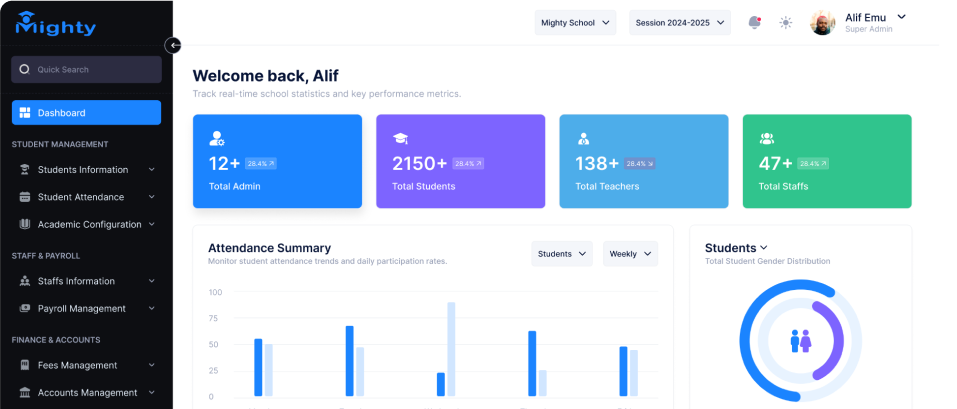Viewport: 957px width, 409px height.
Task: Expand Students Information menu
Action: click(86, 170)
